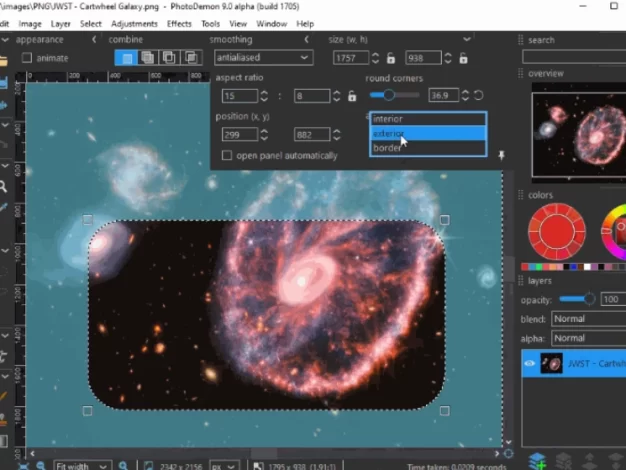The width and height of the screenshot is (626, 470).
Task: Choose exterior from the area list
Action: [428, 133]
